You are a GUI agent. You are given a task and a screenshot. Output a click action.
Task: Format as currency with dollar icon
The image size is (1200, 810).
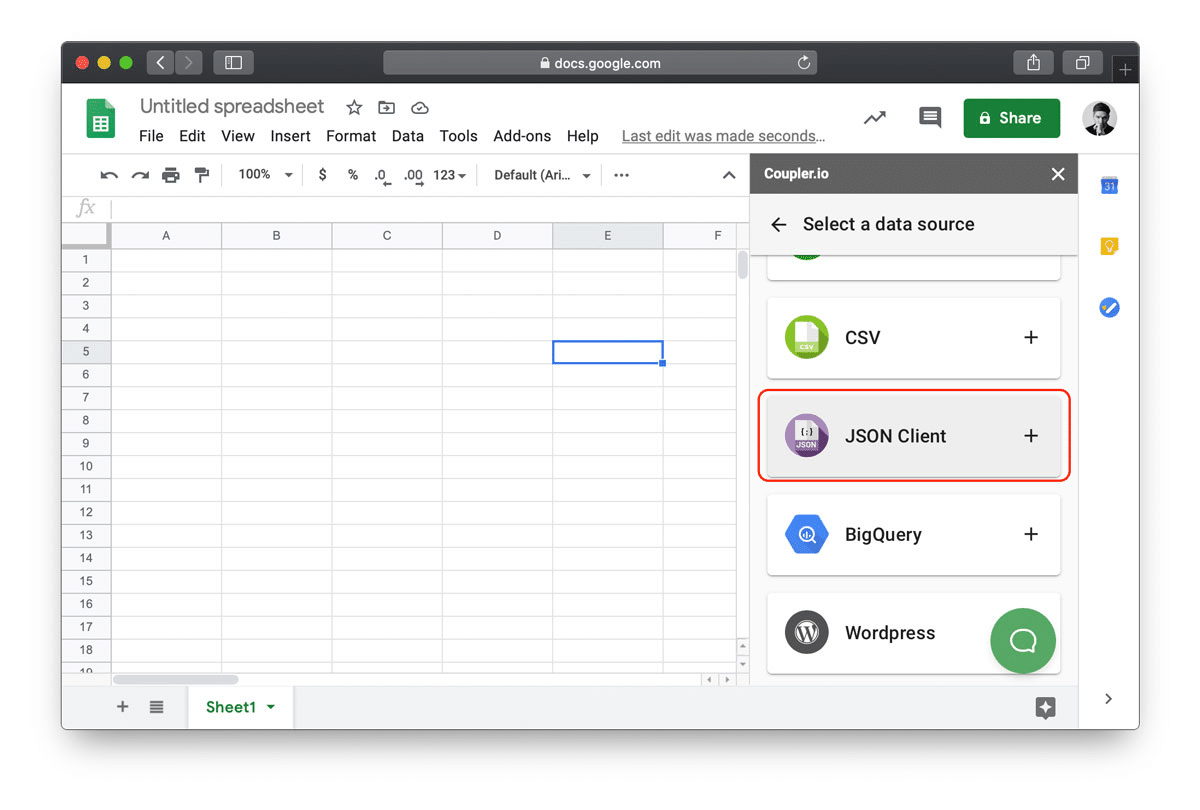[x=322, y=175]
